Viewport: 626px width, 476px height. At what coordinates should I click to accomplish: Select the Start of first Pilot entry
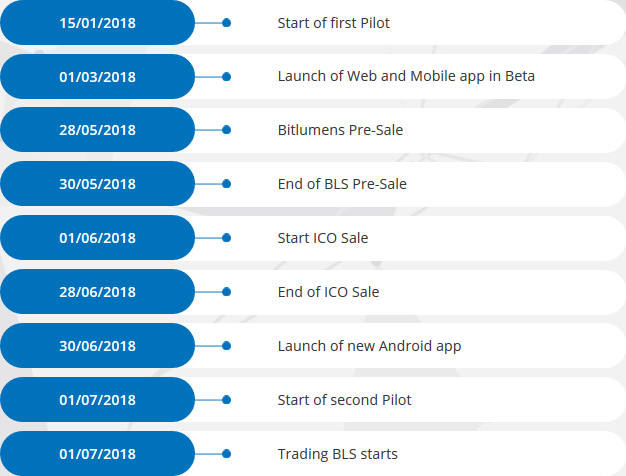point(333,23)
